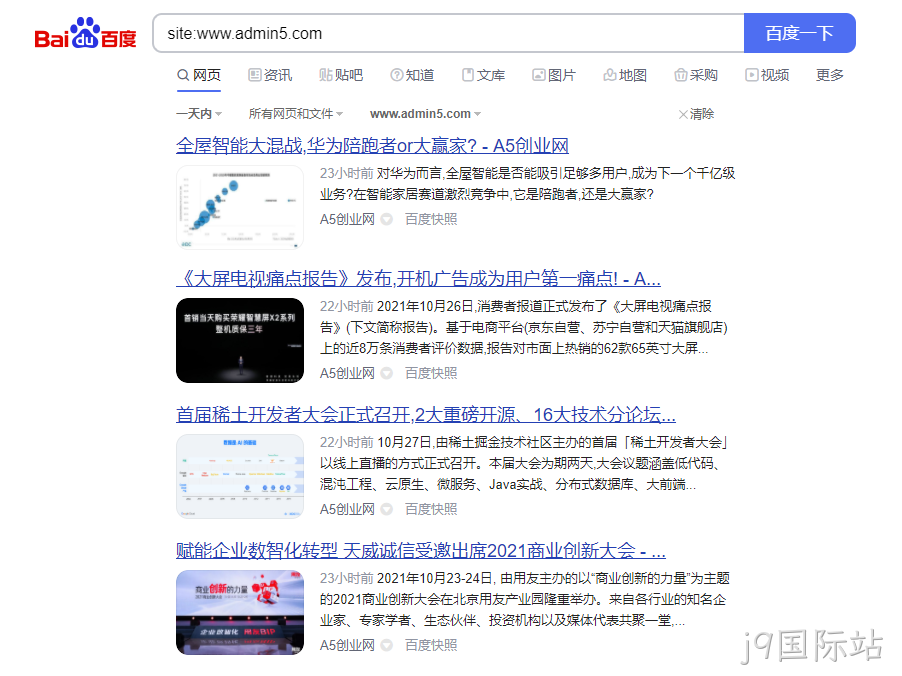Select the 网页 web search tab

199,75
